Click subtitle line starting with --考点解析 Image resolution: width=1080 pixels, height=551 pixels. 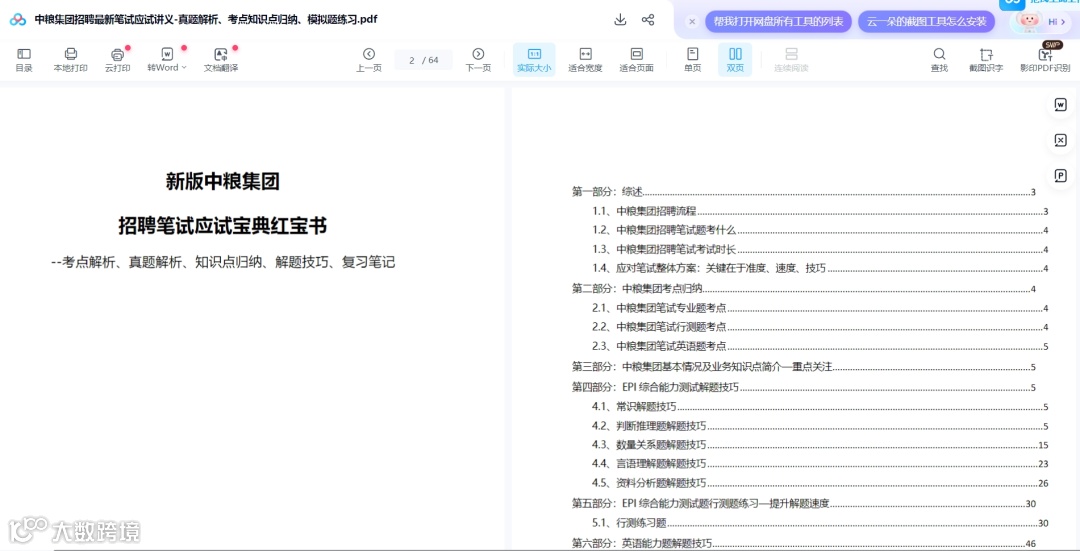click(222, 262)
